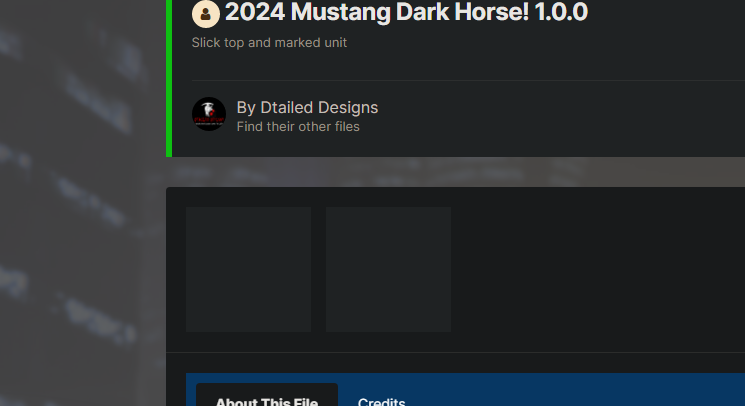Open the second blank screenshot thumbnail

click(388, 269)
